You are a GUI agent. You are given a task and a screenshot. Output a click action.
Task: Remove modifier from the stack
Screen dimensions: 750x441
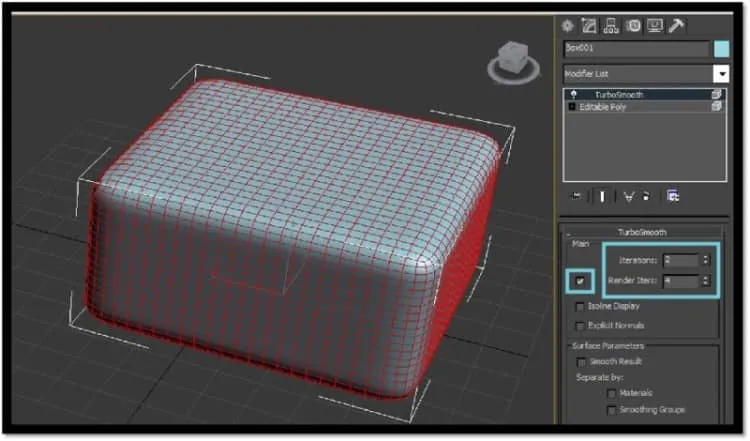click(x=646, y=196)
